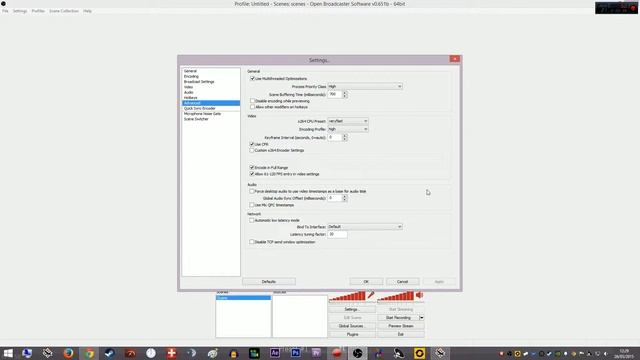Adjust Scene Buffering Time spinner arrows

tap(345, 94)
